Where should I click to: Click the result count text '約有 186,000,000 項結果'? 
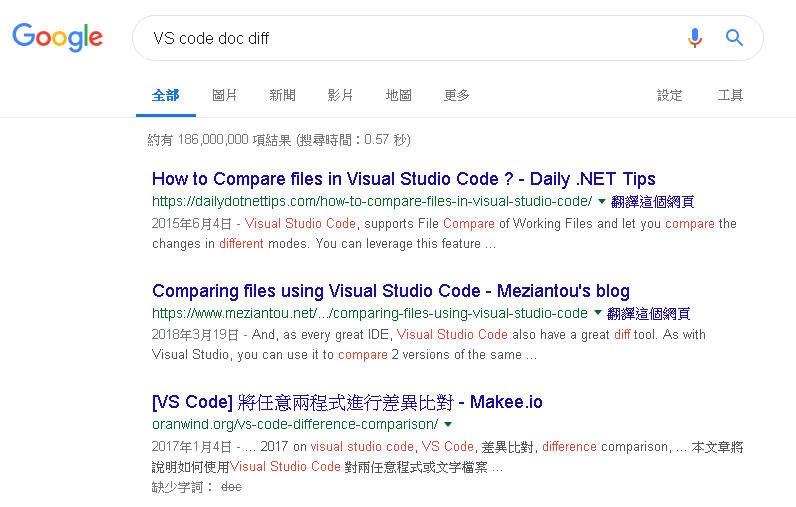(x=219, y=140)
